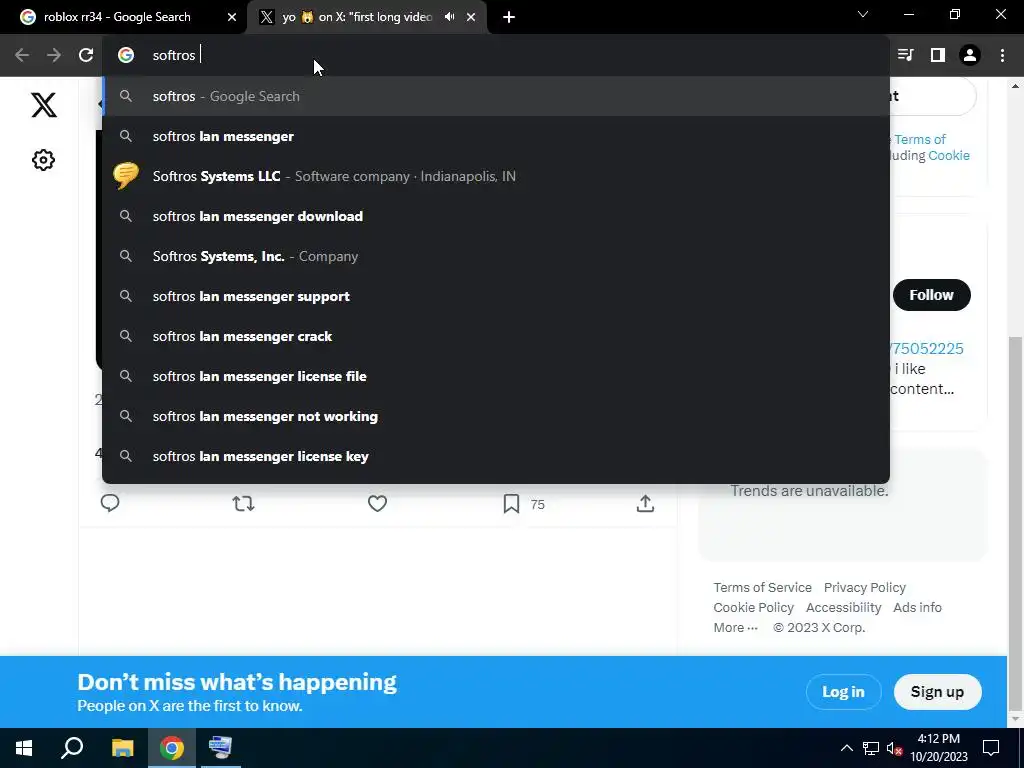Click the taskbar clock showing 4:12 PM
This screenshot has height=768, width=1024.
939,748
